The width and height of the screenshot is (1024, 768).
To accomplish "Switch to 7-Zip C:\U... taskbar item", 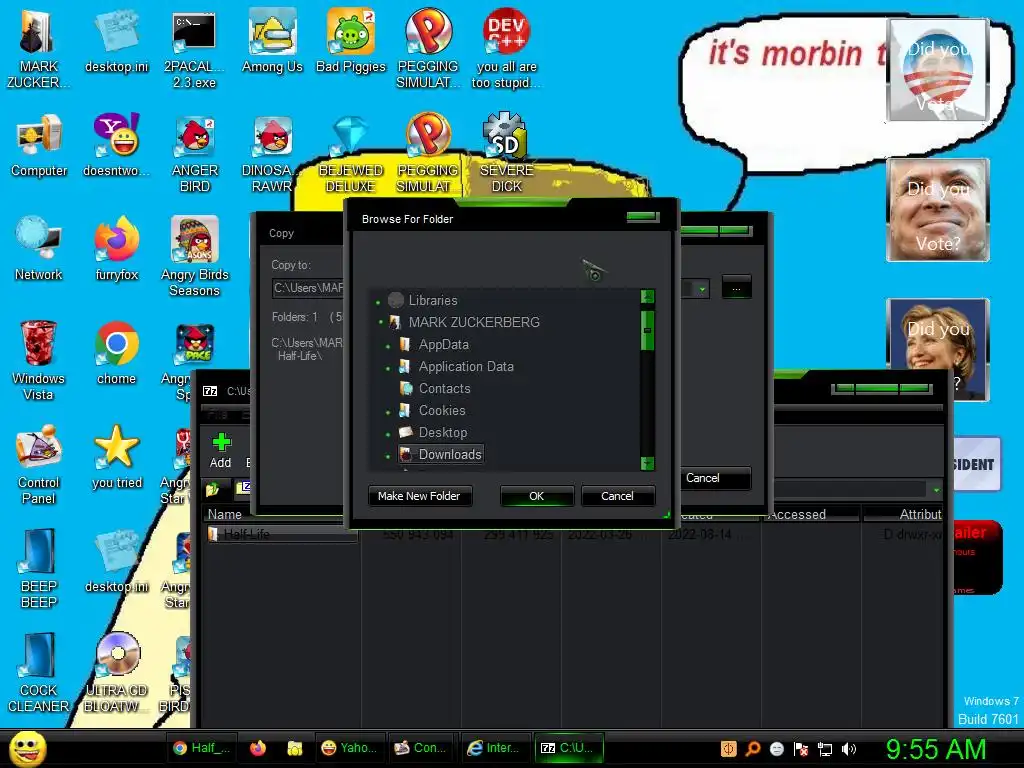I will (568, 748).
